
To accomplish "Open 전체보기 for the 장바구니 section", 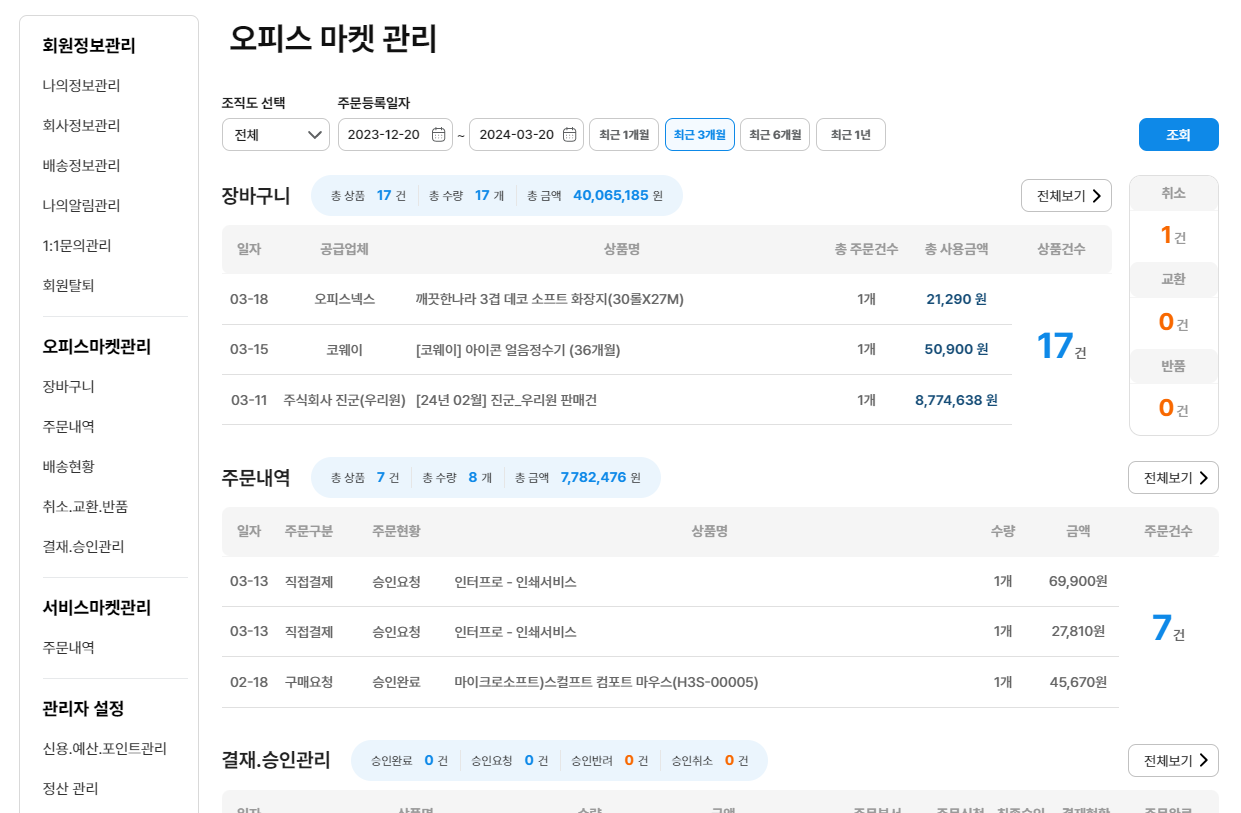I will pos(1066,196).
